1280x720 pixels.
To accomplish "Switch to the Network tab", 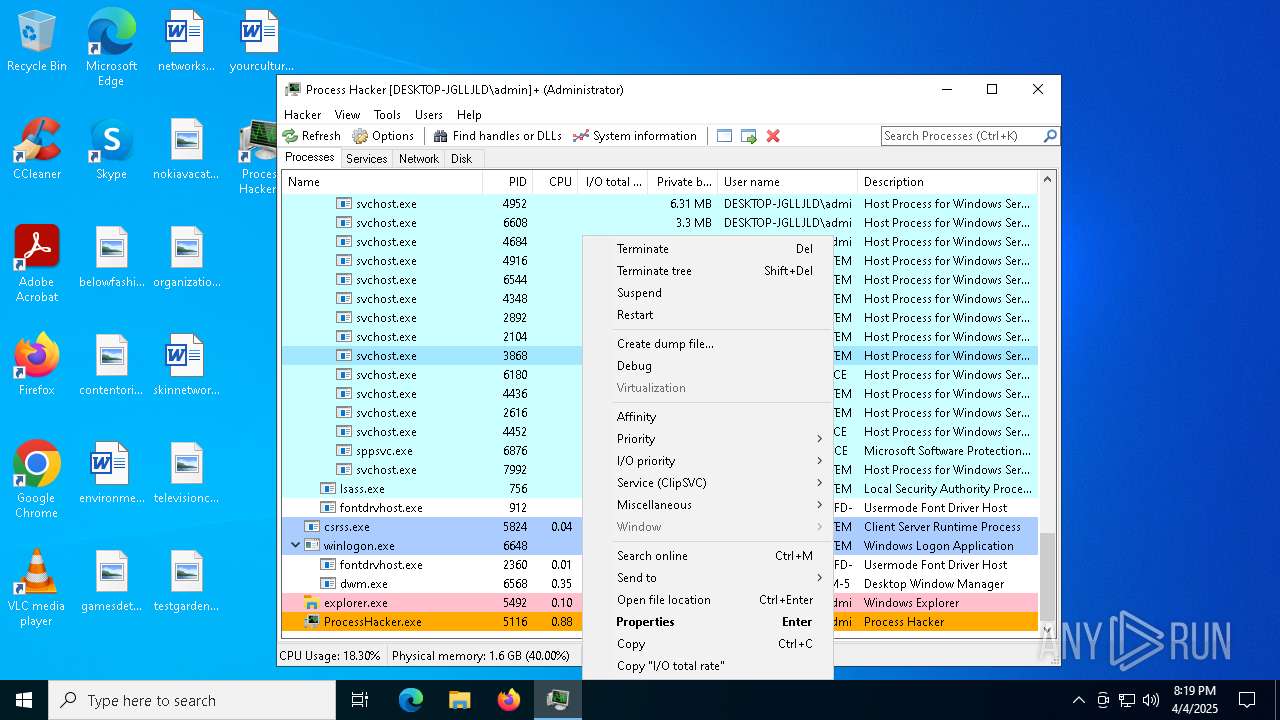I will pos(419,159).
